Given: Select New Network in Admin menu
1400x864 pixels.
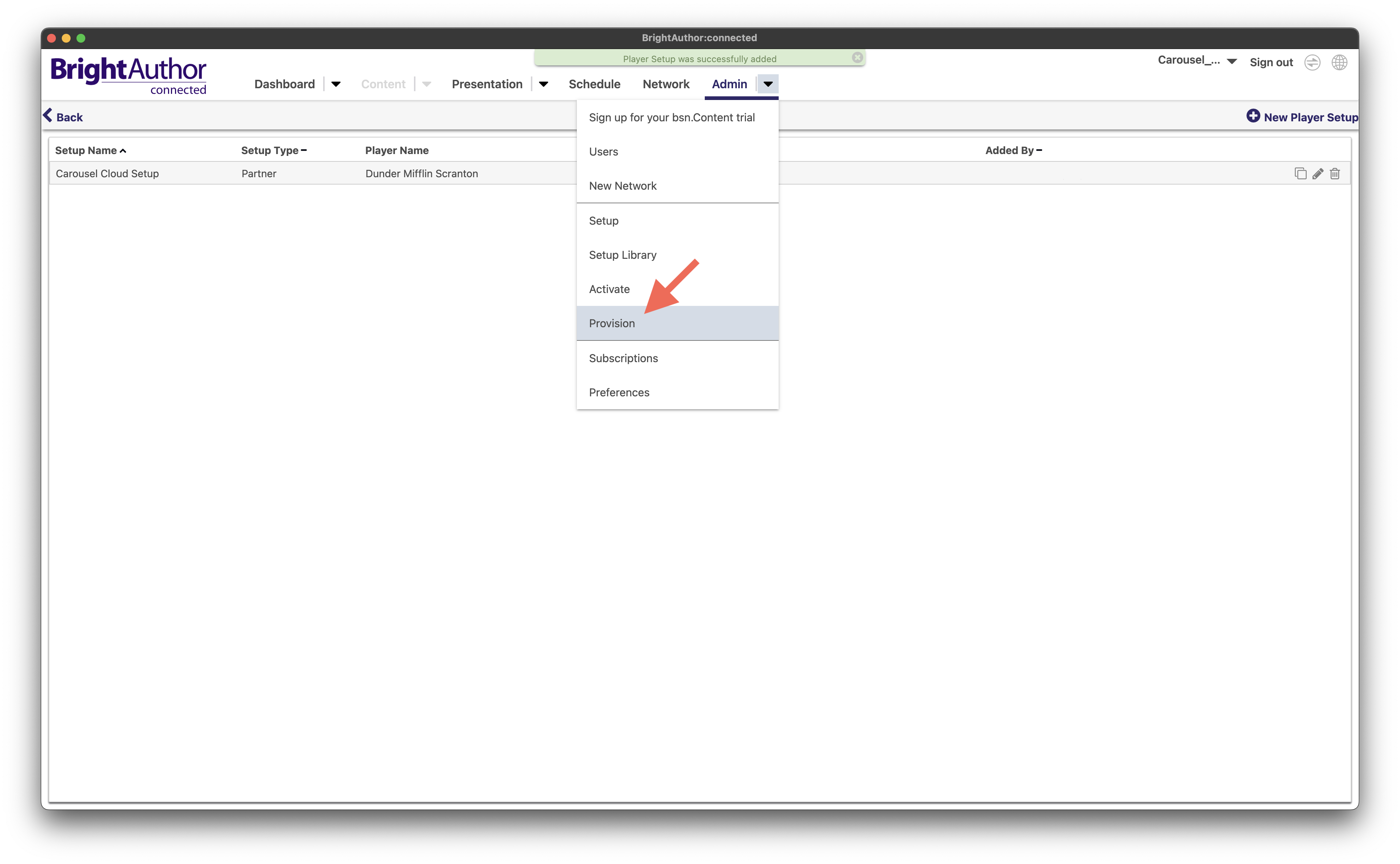Looking at the screenshot, I should pyautogui.click(x=677, y=186).
